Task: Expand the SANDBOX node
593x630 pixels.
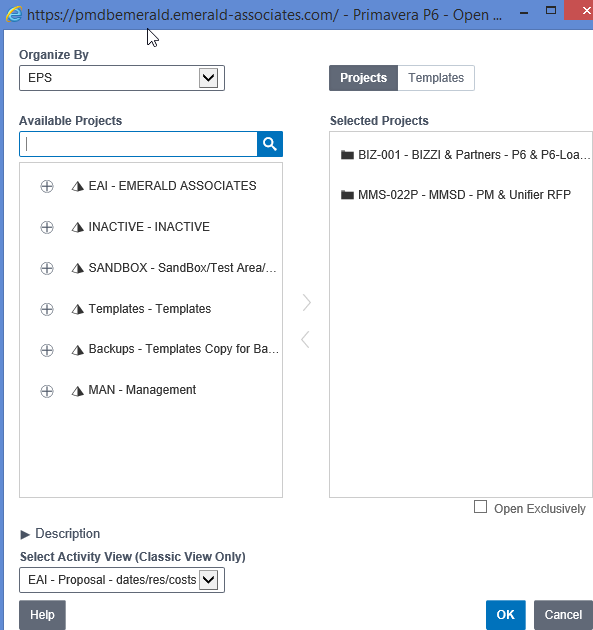Action: point(47,268)
